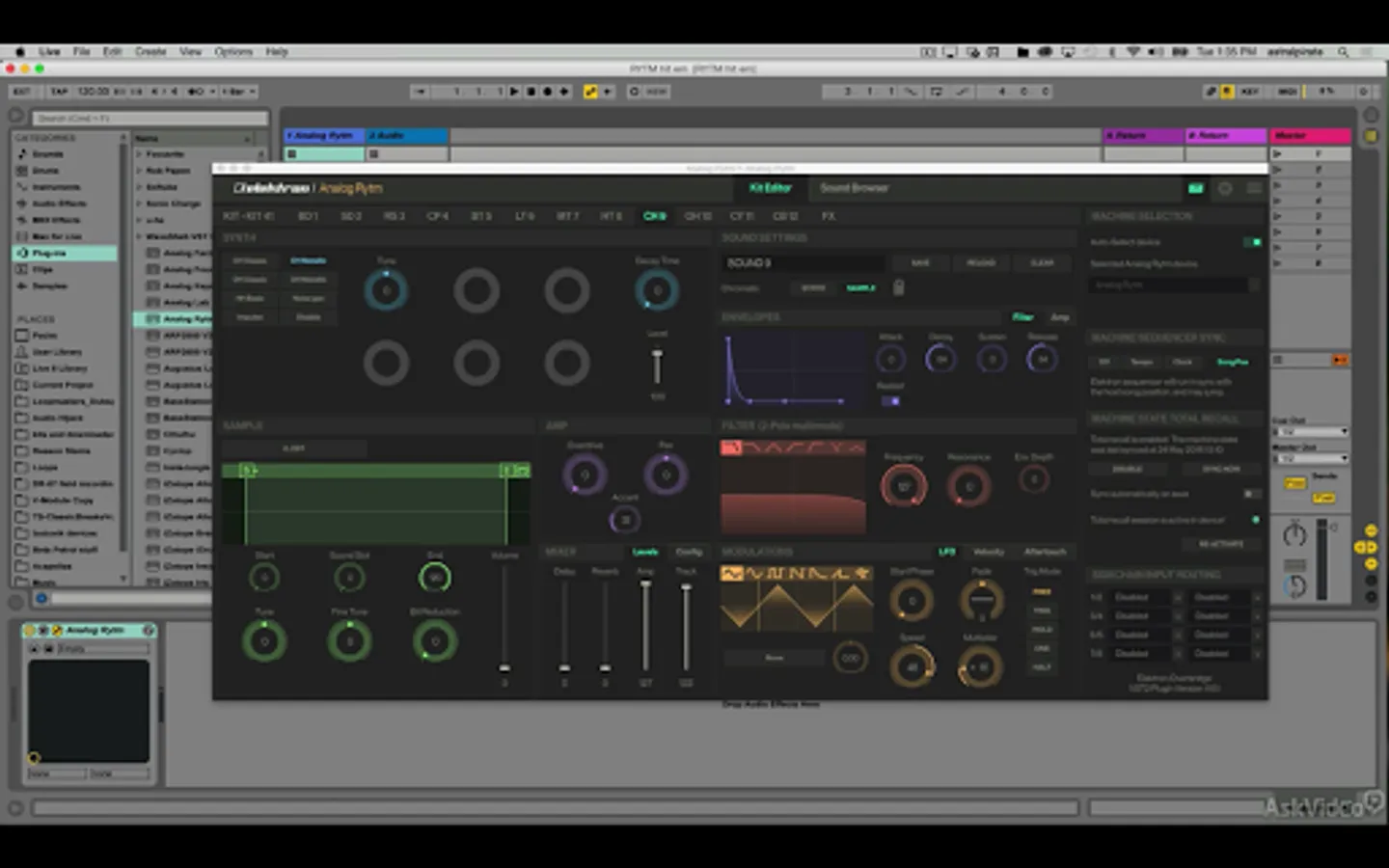Viewport: 1389px width, 868px height.
Task: Click the synth Level slider
Action: (657, 366)
